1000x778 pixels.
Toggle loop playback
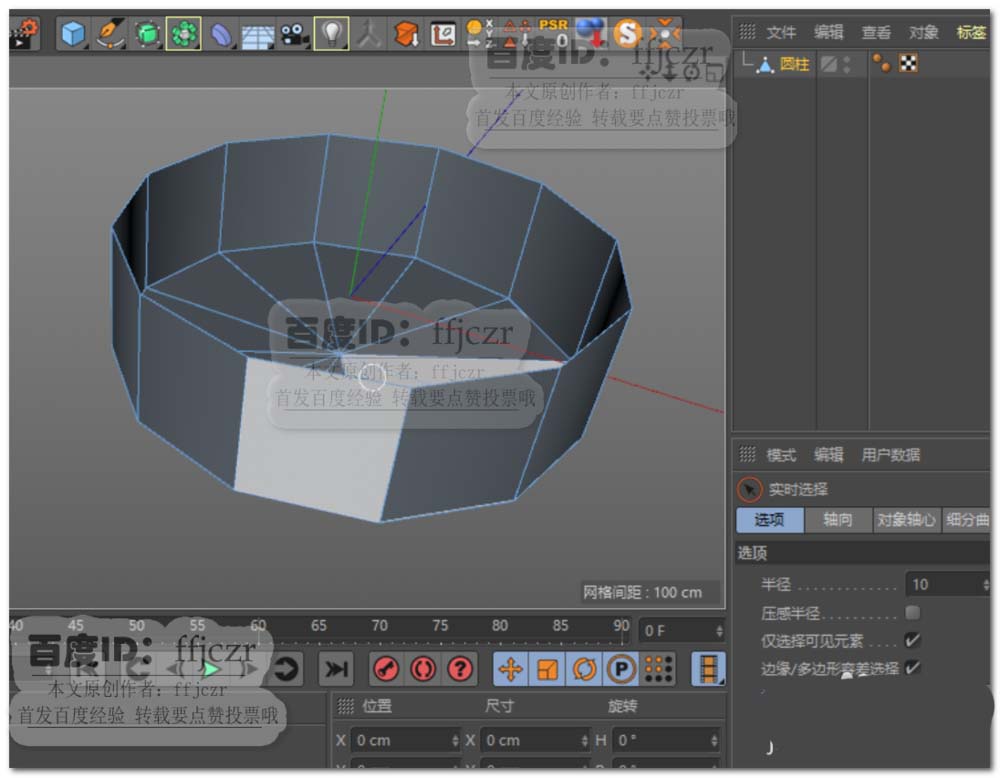[x=286, y=669]
